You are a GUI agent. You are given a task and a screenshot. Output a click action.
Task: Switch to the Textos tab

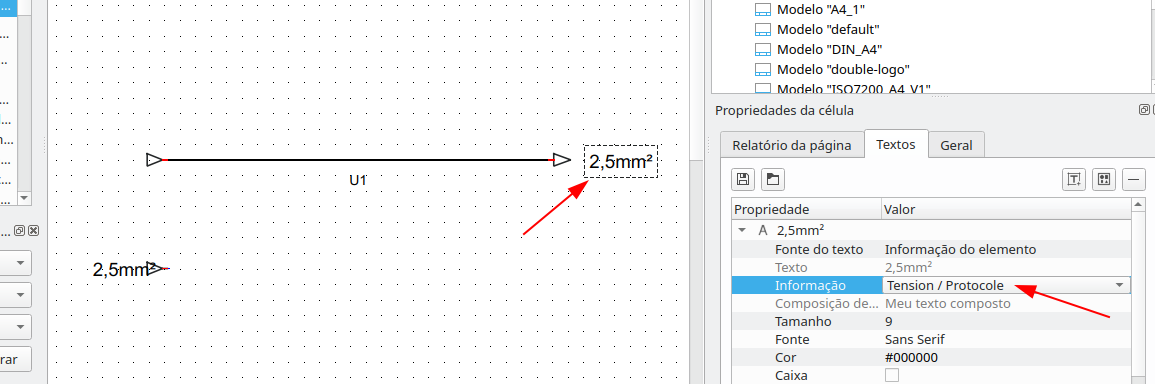click(x=896, y=144)
